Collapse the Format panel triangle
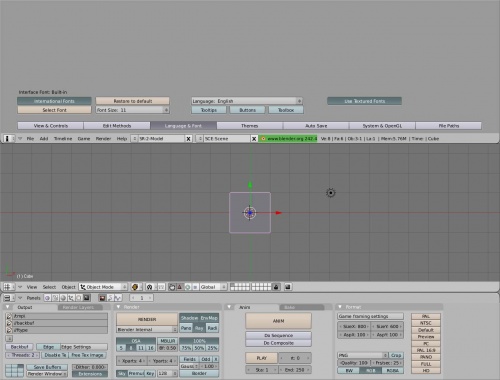The width and height of the screenshot is (500, 380). point(340,307)
